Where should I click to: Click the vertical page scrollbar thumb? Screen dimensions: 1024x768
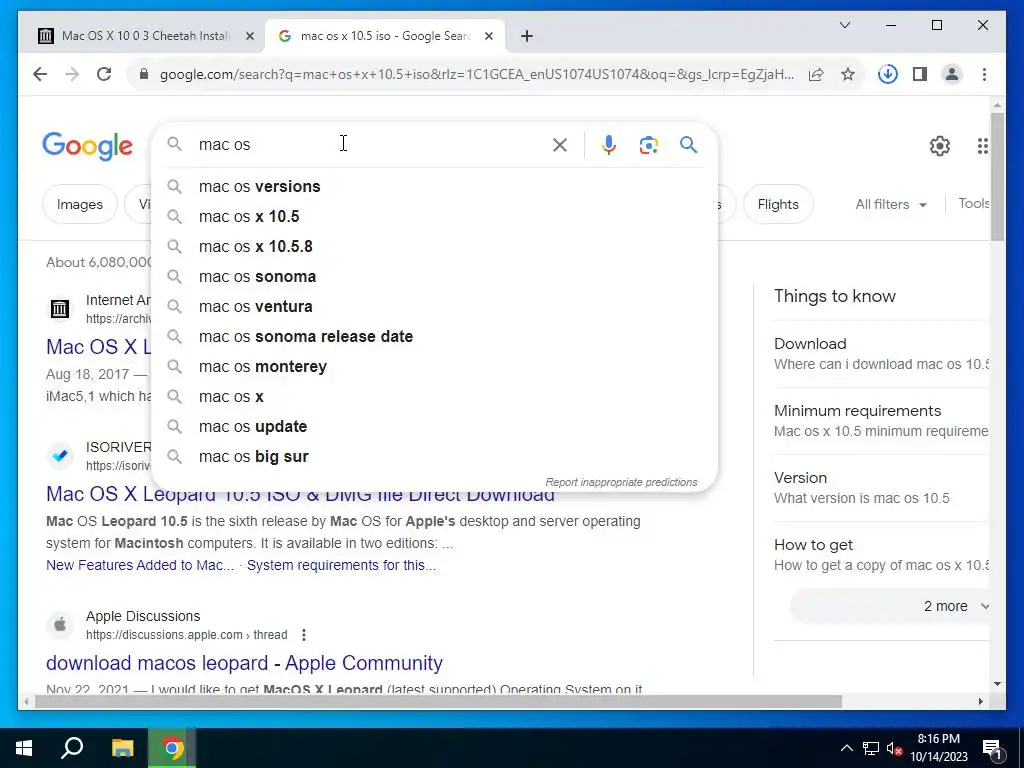[997, 176]
